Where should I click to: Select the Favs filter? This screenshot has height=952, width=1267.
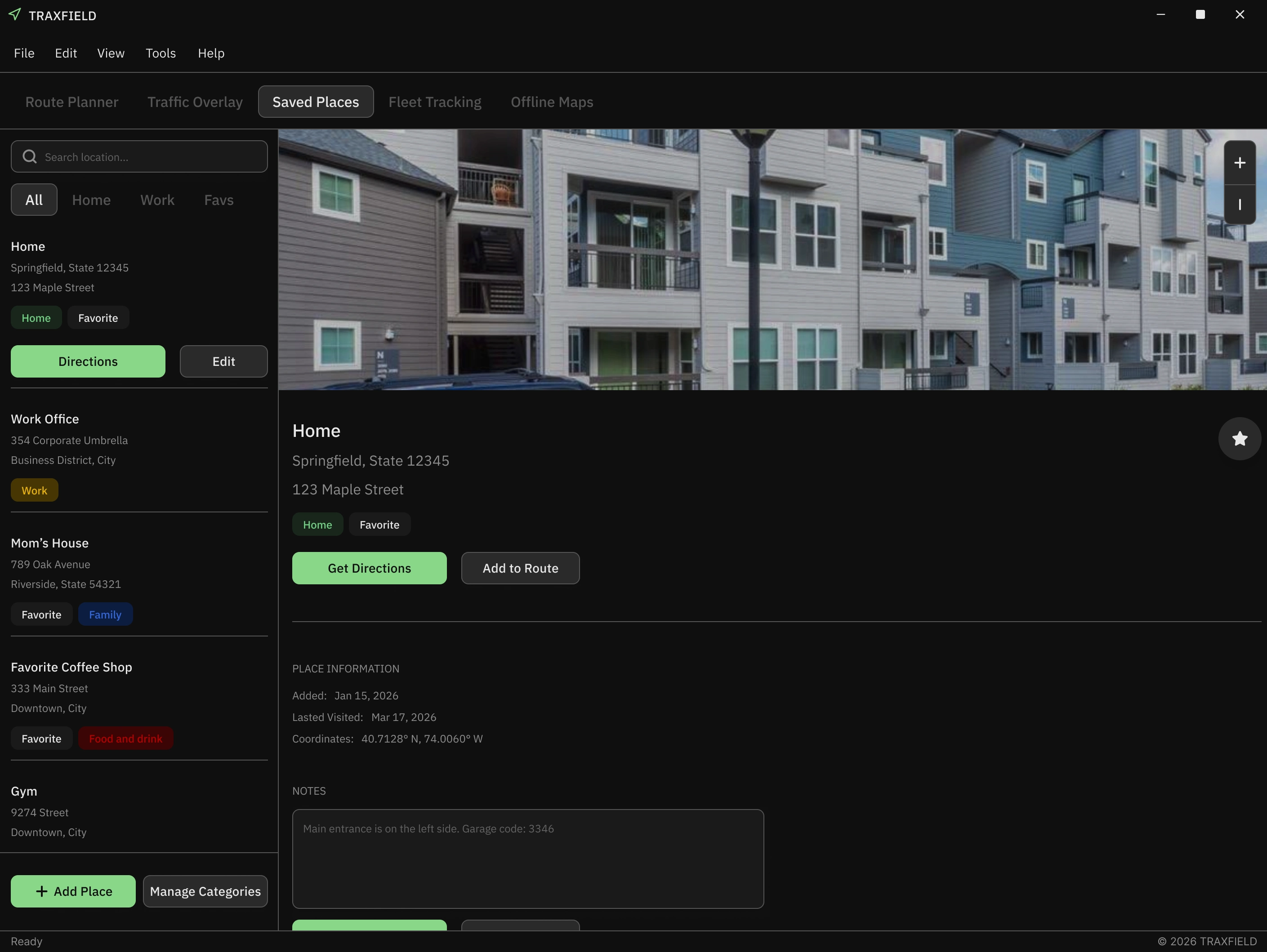219,200
